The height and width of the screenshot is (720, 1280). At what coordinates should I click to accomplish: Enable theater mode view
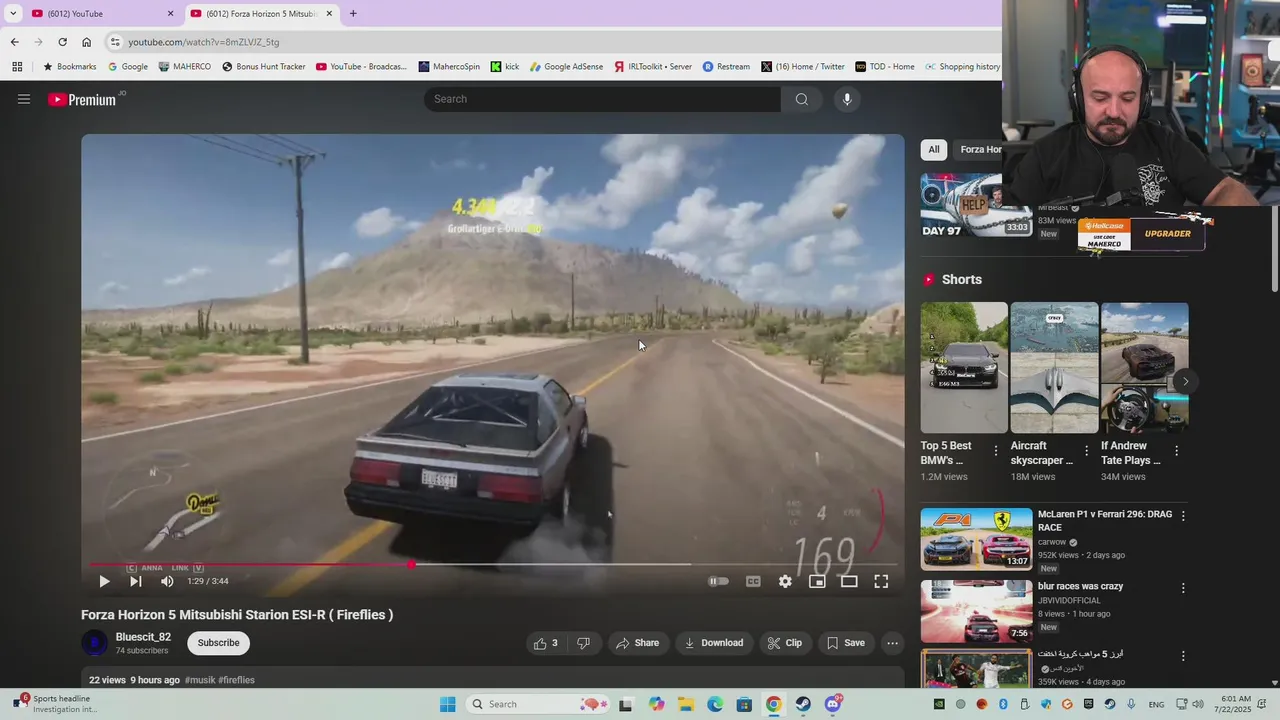point(849,581)
